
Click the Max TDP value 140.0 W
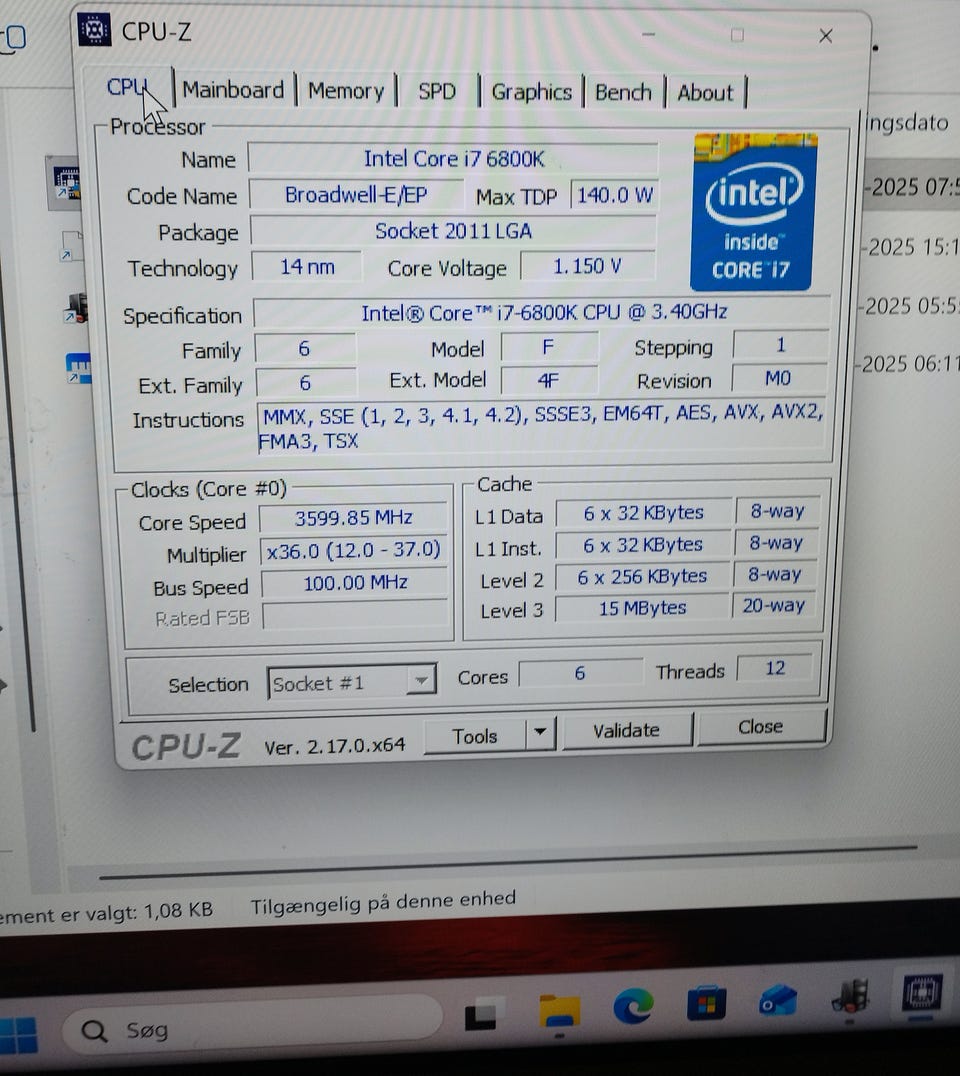[614, 195]
